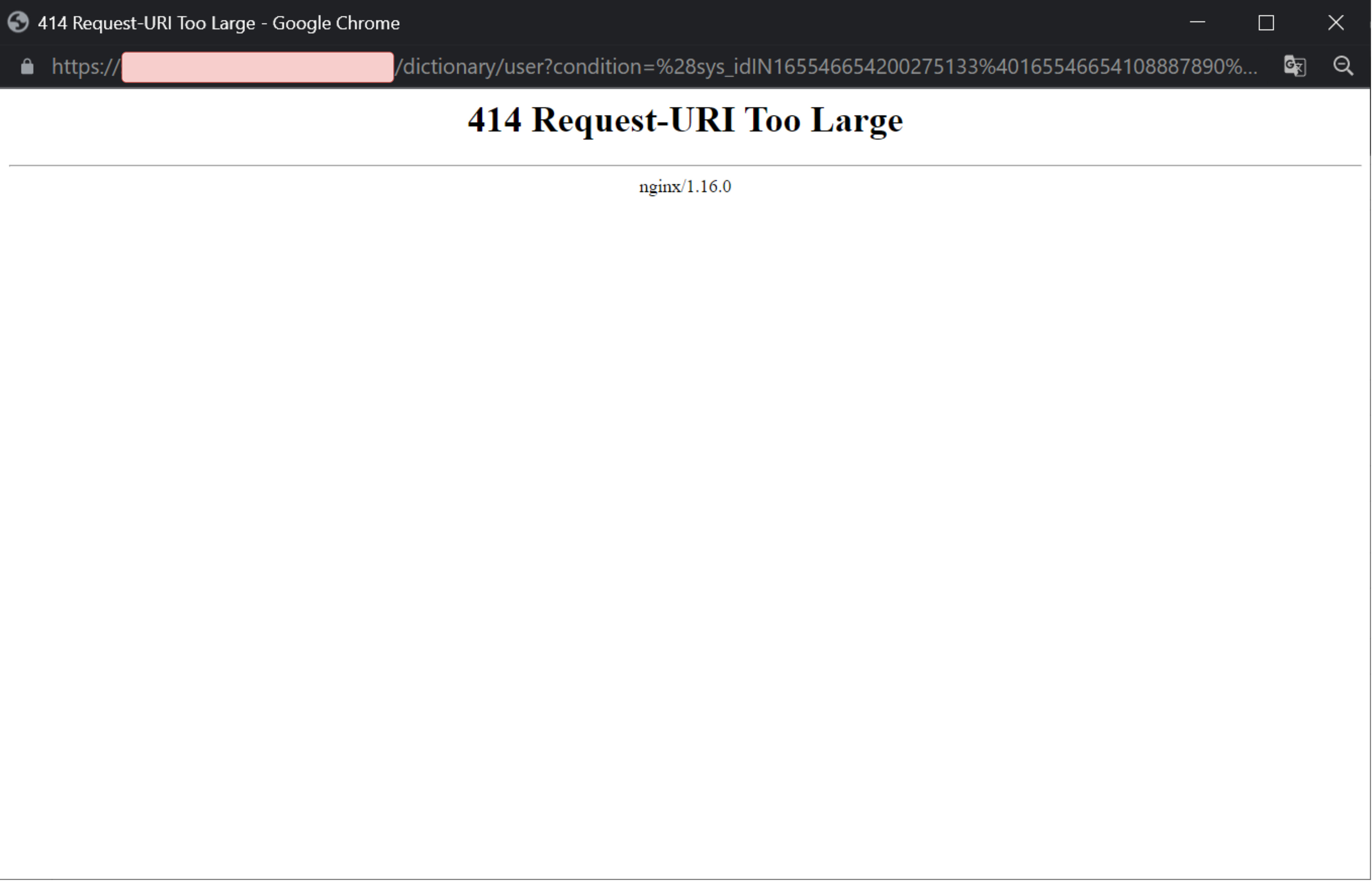This screenshot has height=882, width=1372.
Task: Click the padlock site security icon
Action: click(x=27, y=67)
